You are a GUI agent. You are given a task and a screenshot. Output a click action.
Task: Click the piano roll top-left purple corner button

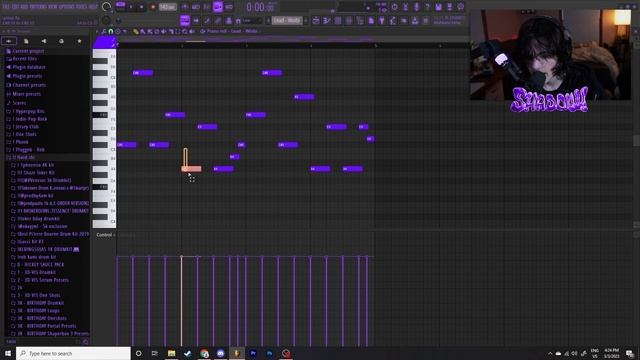tap(104, 42)
